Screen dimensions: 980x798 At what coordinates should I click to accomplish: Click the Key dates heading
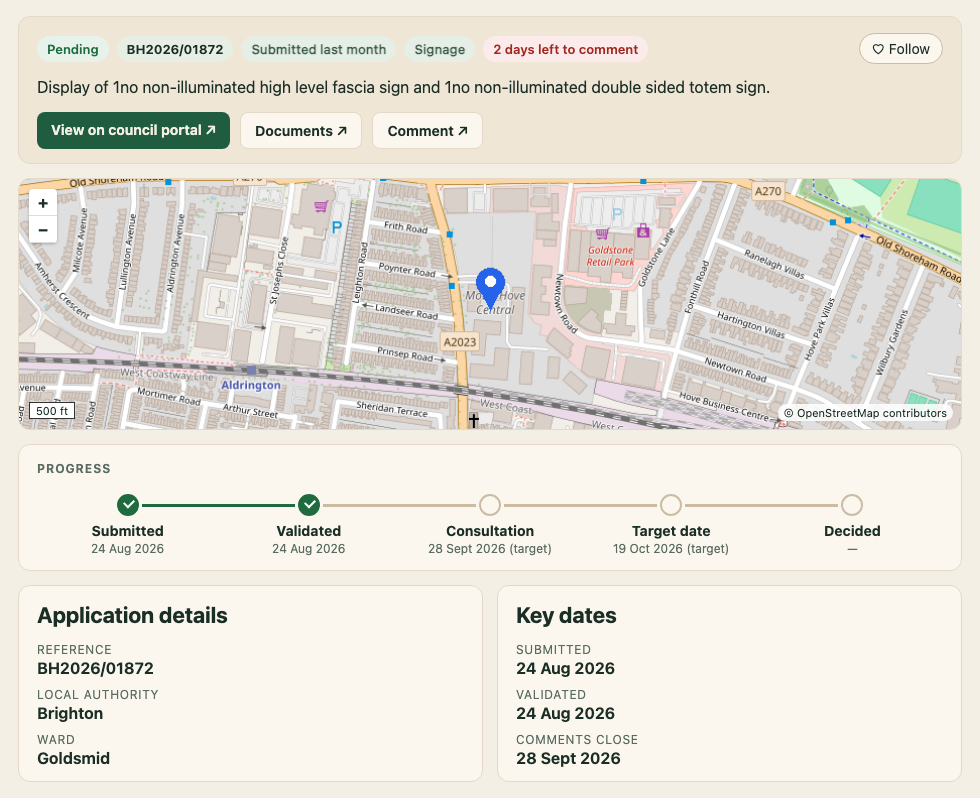(566, 616)
